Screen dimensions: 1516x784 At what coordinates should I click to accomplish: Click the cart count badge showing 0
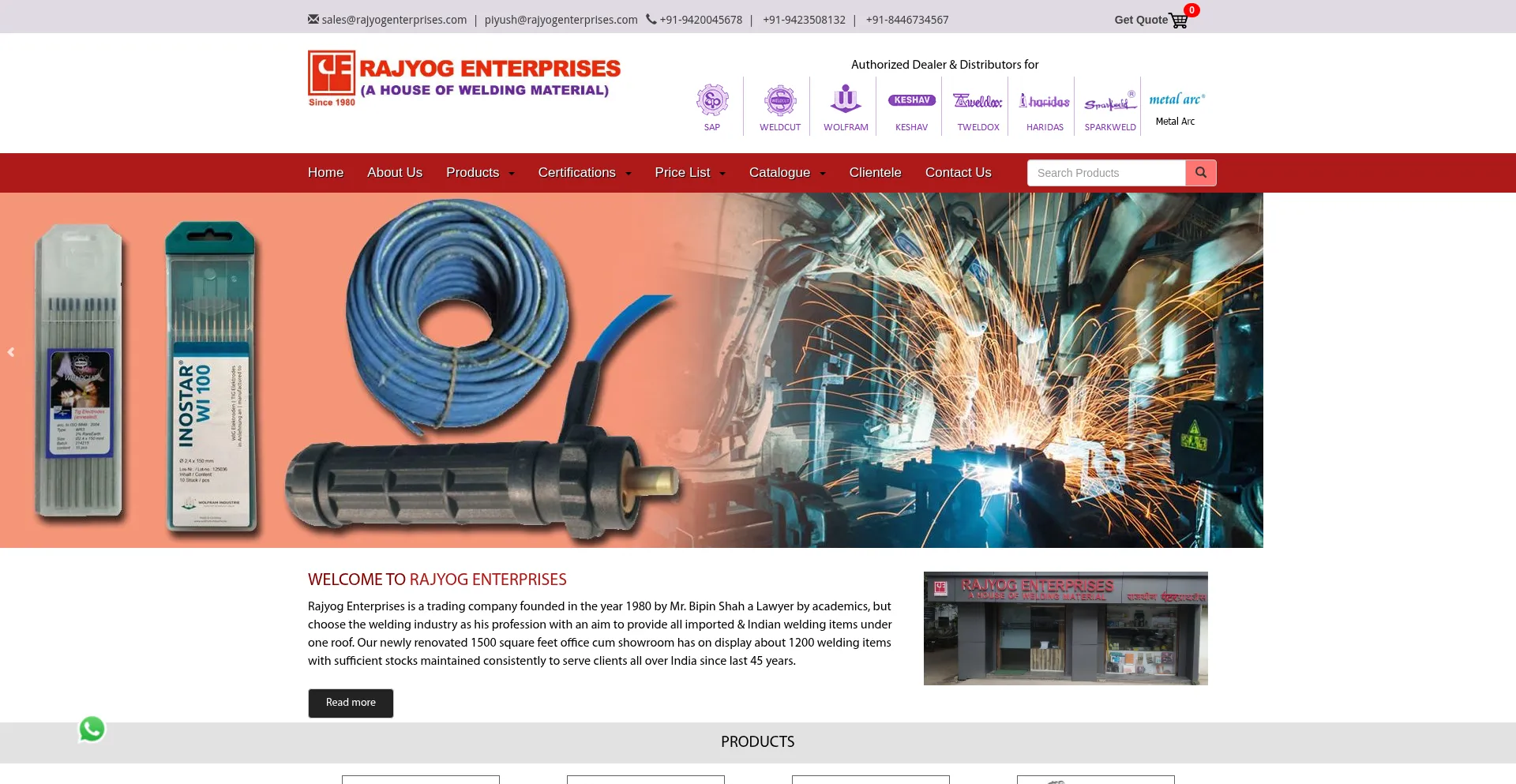[x=1191, y=10]
